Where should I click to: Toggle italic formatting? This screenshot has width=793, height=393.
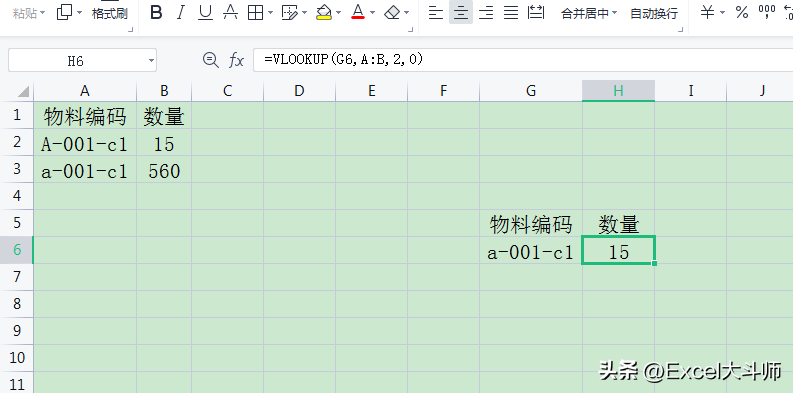[181, 13]
